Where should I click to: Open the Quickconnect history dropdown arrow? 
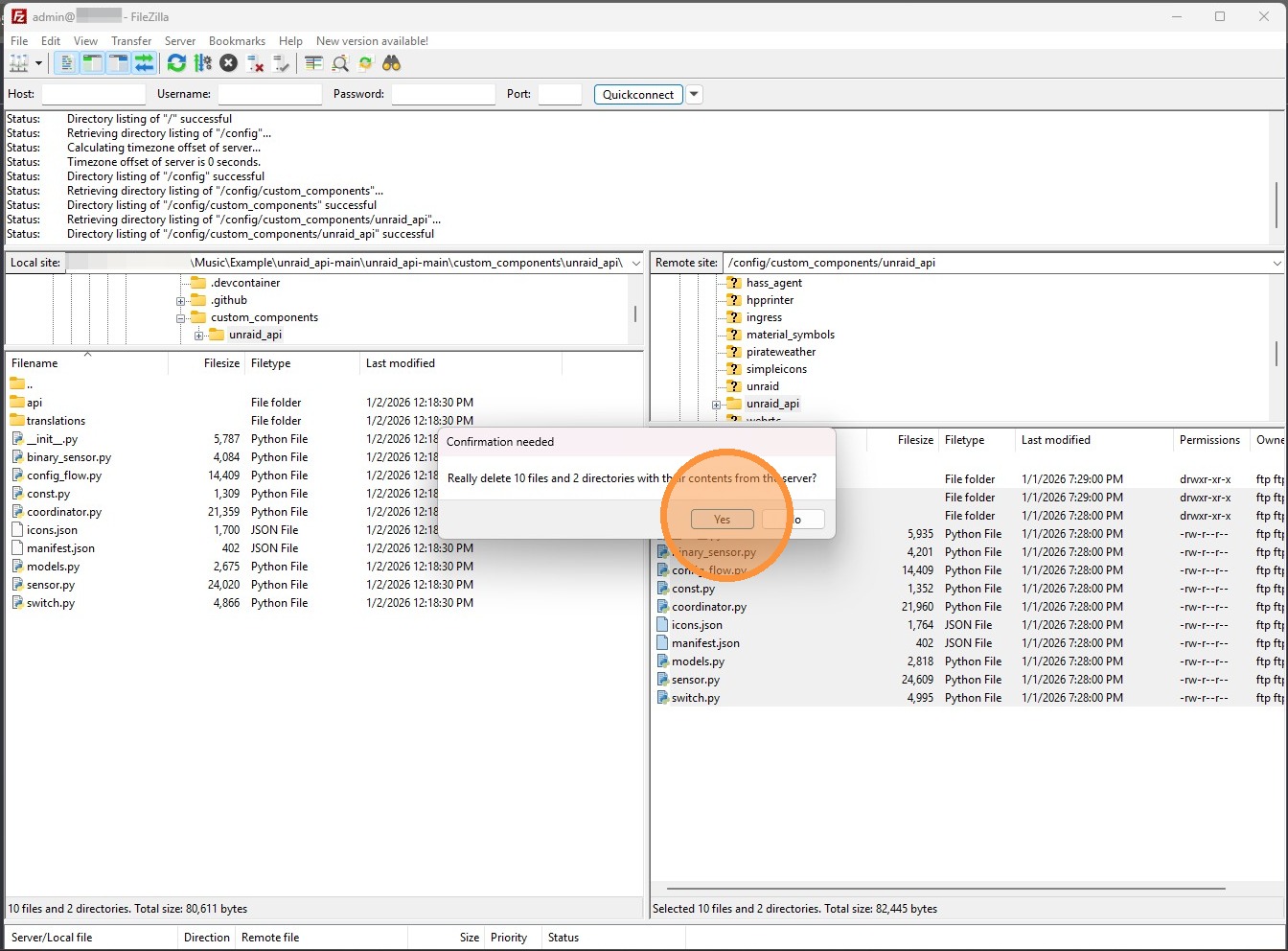pyautogui.click(x=695, y=94)
